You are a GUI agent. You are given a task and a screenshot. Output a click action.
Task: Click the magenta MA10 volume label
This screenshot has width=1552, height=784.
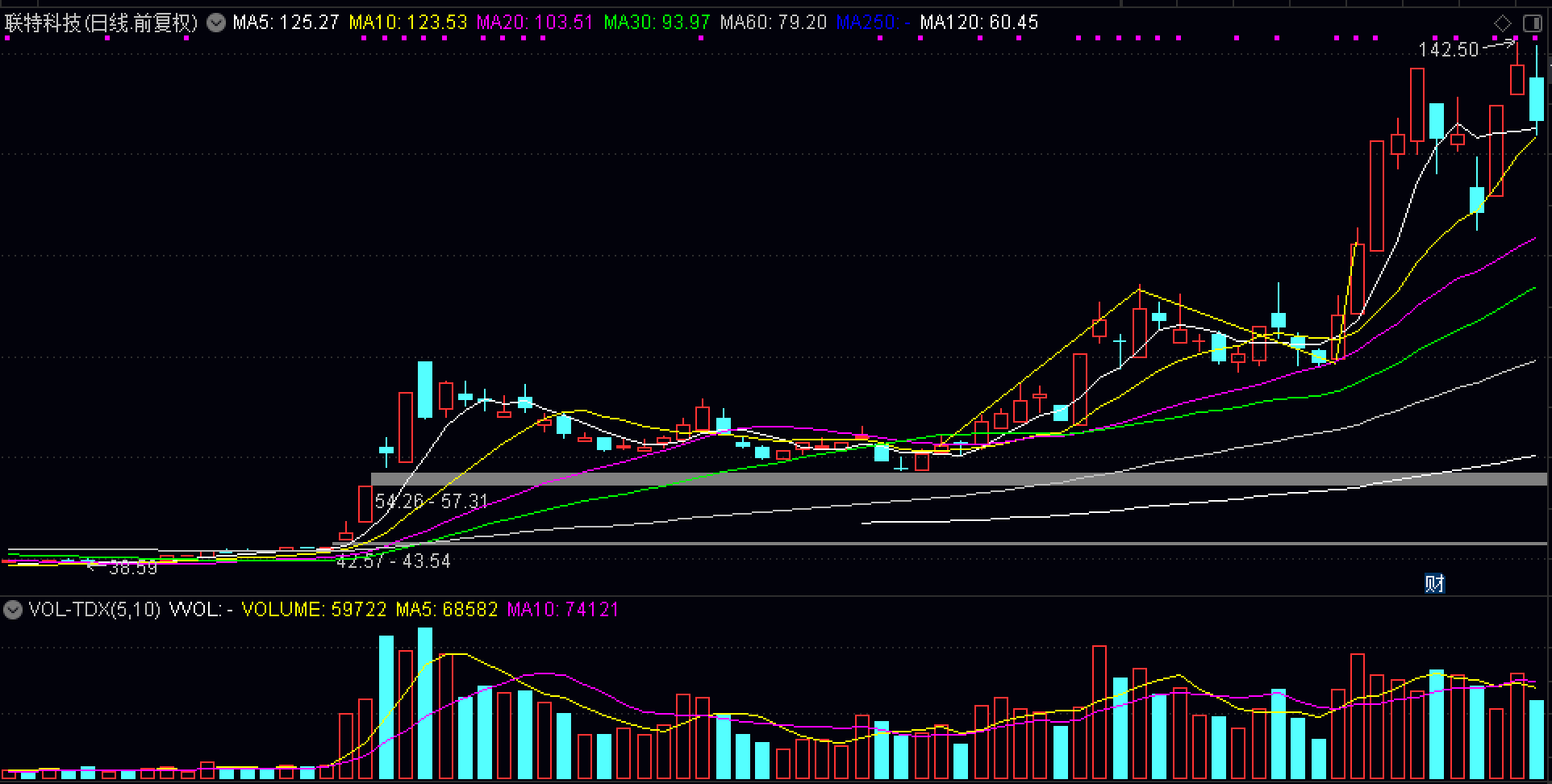[562, 610]
